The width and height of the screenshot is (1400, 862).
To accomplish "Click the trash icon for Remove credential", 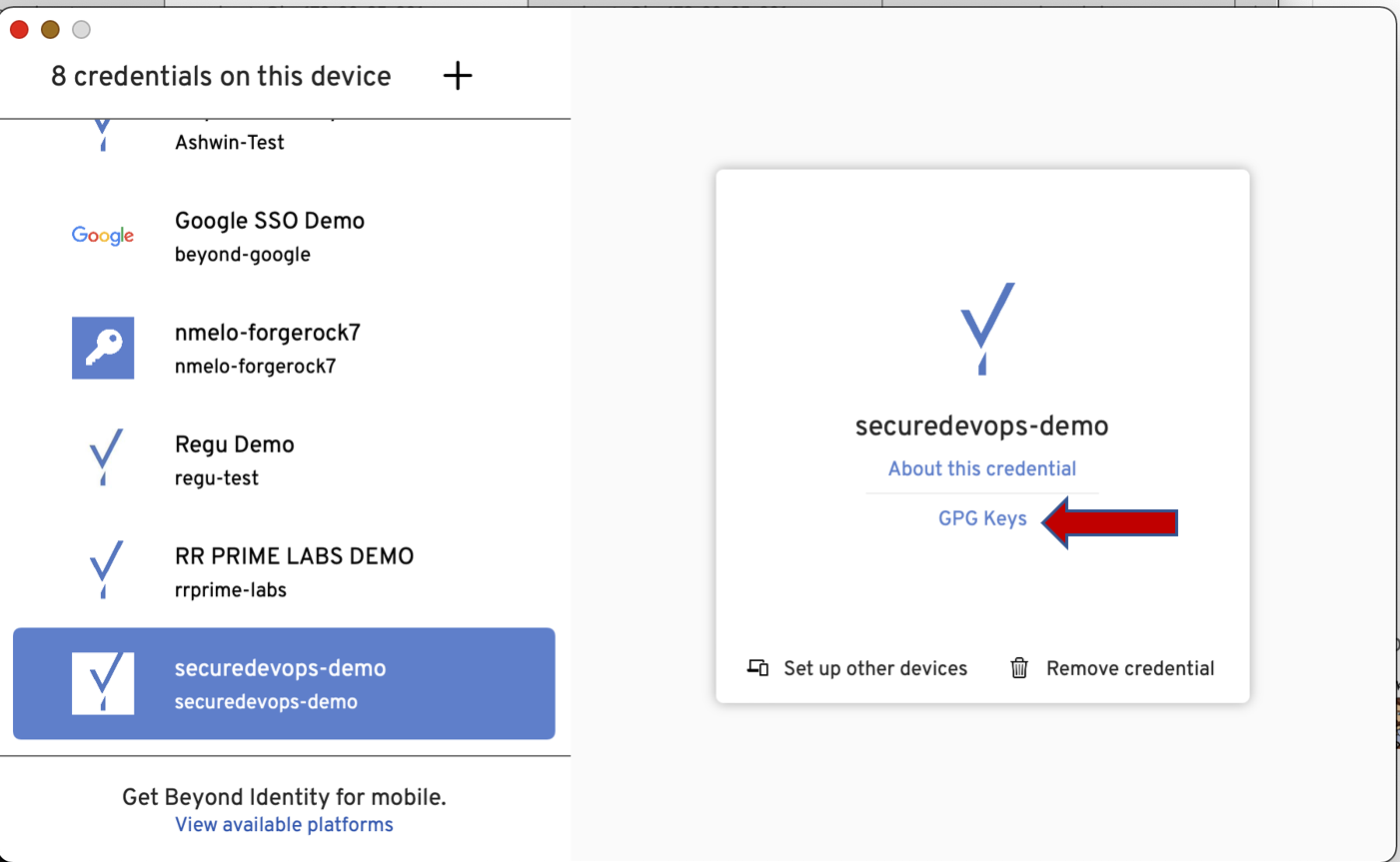I will [1019, 668].
